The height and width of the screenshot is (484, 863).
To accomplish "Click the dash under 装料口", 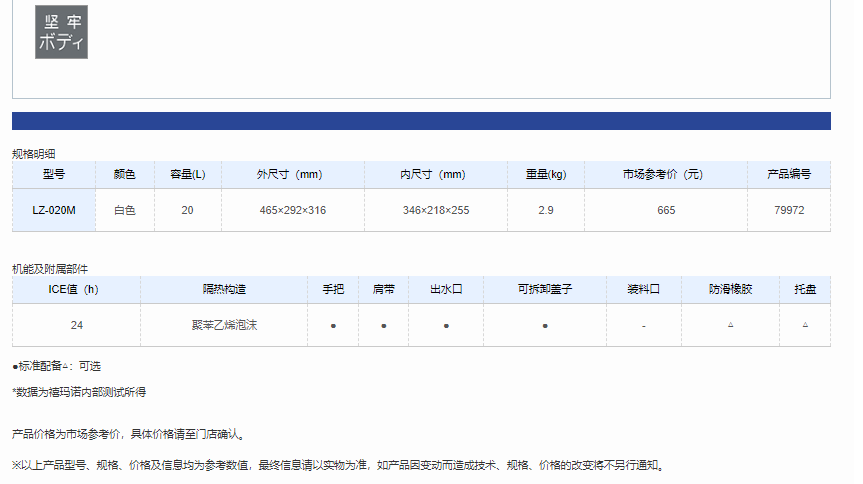I will [x=644, y=327].
